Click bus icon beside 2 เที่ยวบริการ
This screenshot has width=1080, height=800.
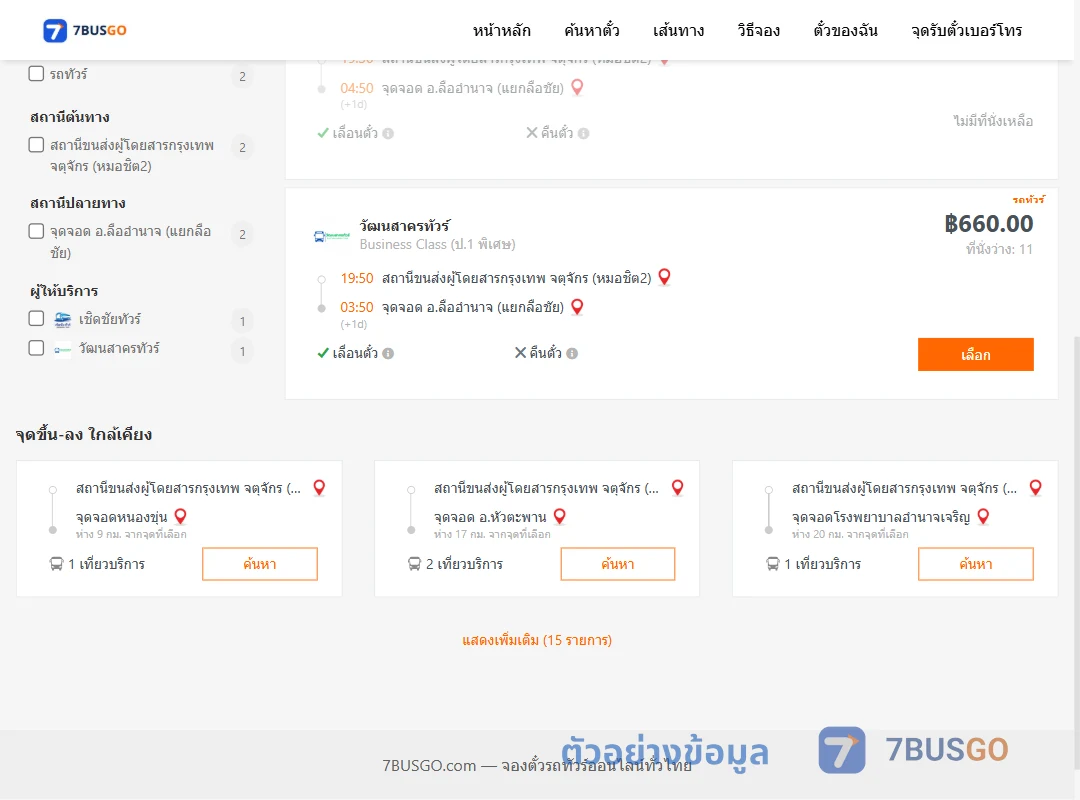[x=415, y=564]
